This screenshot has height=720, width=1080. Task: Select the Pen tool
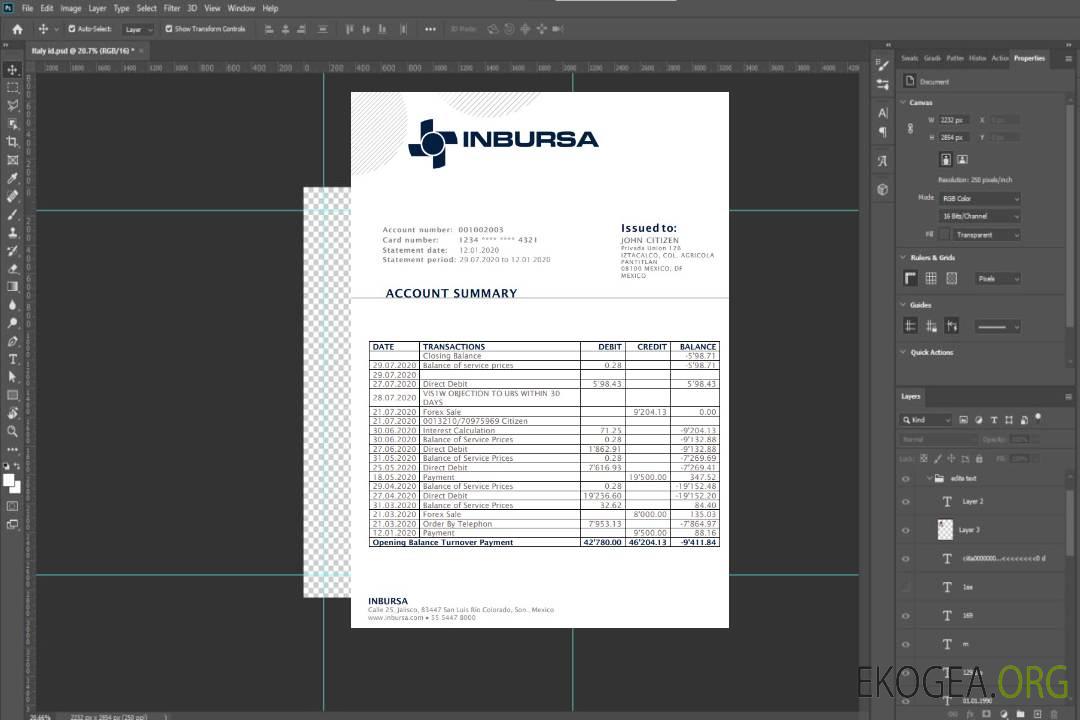(12, 341)
